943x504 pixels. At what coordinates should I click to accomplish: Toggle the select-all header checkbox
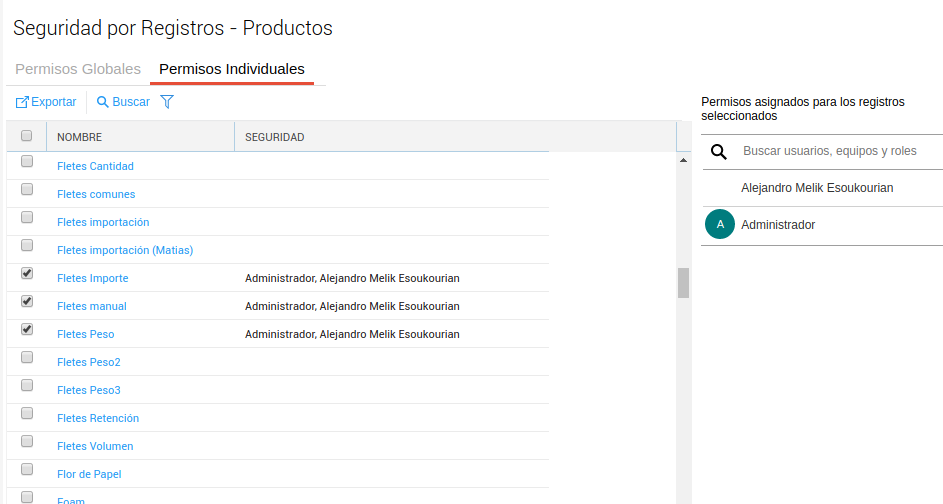pyautogui.click(x=27, y=136)
